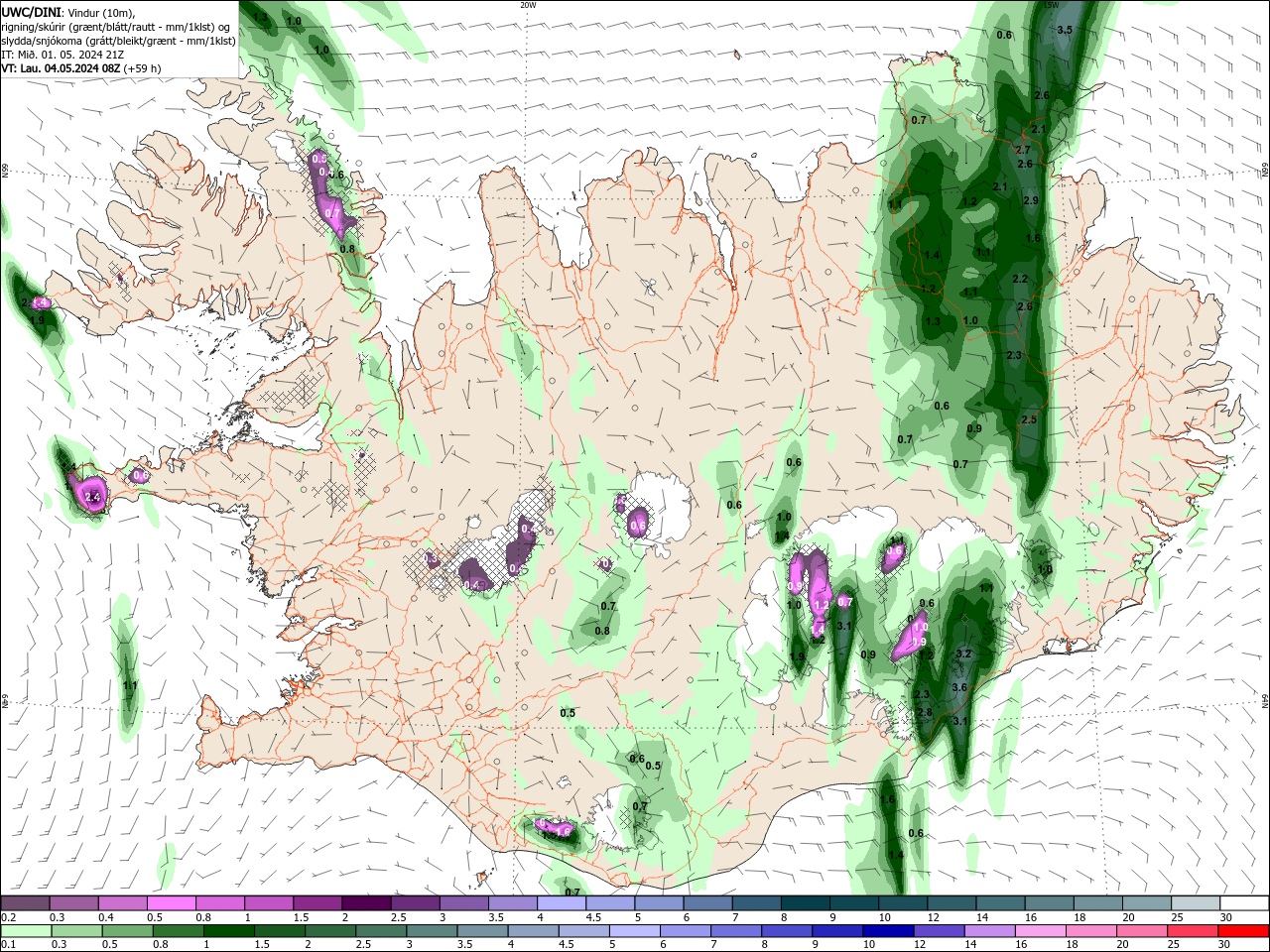Click the 2.8 precipitation value on the map

pyautogui.click(x=925, y=712)
